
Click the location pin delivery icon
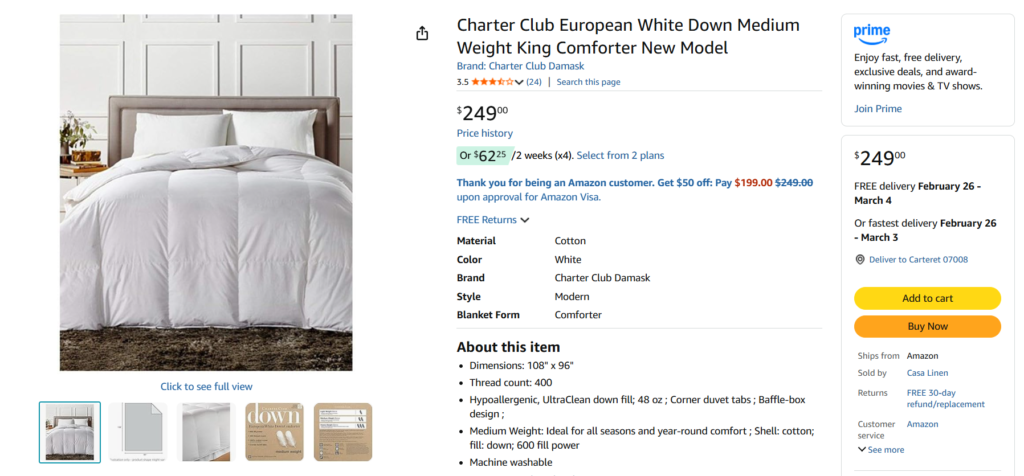pos(860,260)
